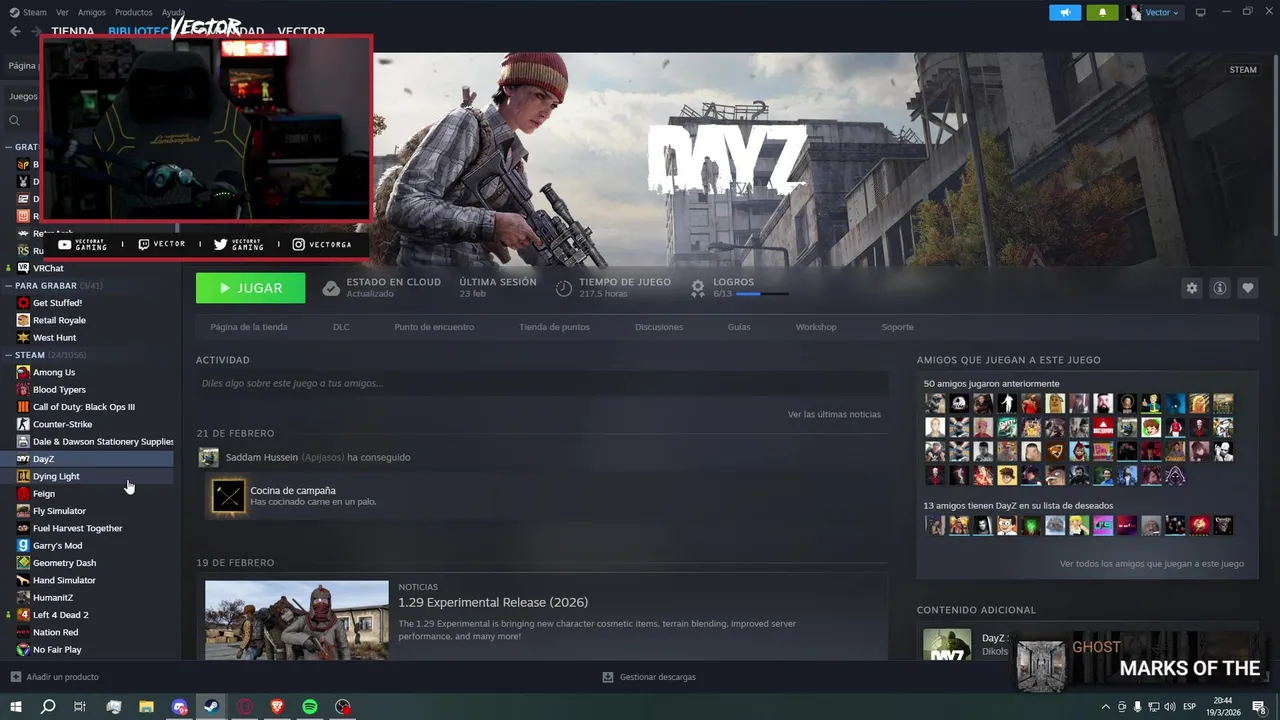1280x720 pixels.
Task: Open the Steam announcements megaphone button
Action: [x=1065, y=13]
